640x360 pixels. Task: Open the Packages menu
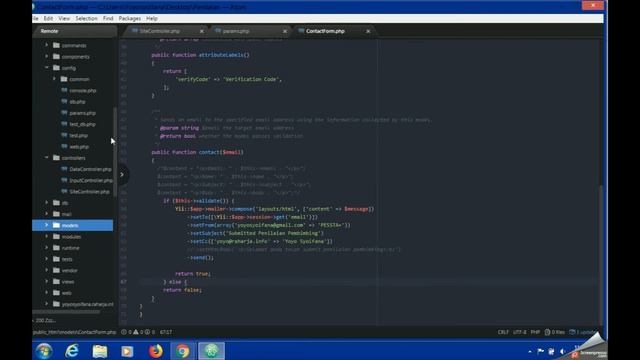tap(129, 18)
